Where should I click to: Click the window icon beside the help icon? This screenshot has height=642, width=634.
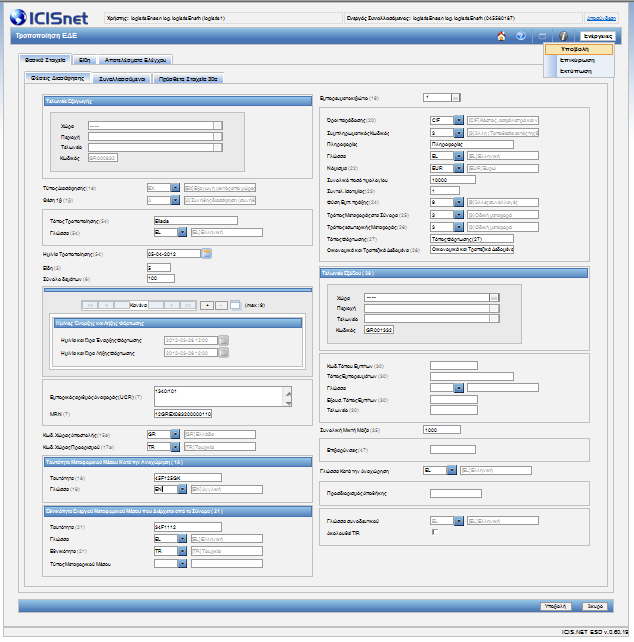[x=542, y=36]
